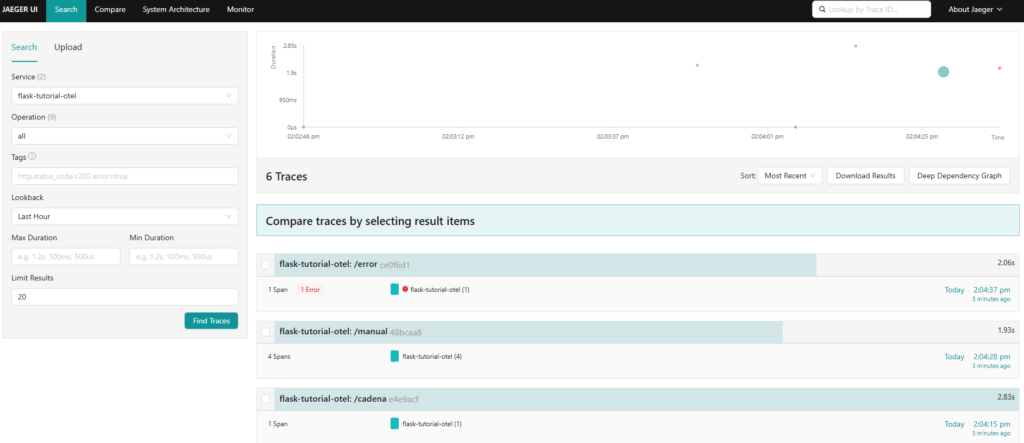Select the /error trace checkbox
This screenshot has width=1024, height=443.
tap(266, 265)
